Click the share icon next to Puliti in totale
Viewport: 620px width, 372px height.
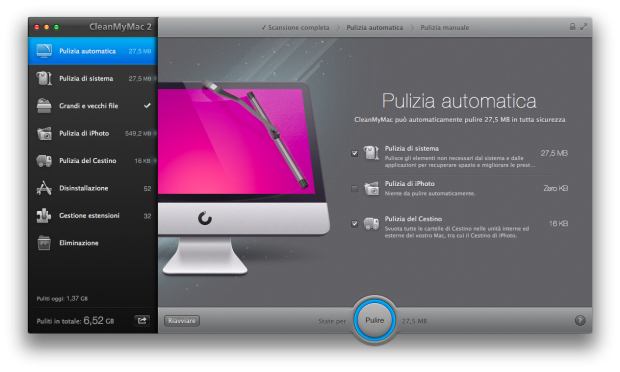pos(142,320)
